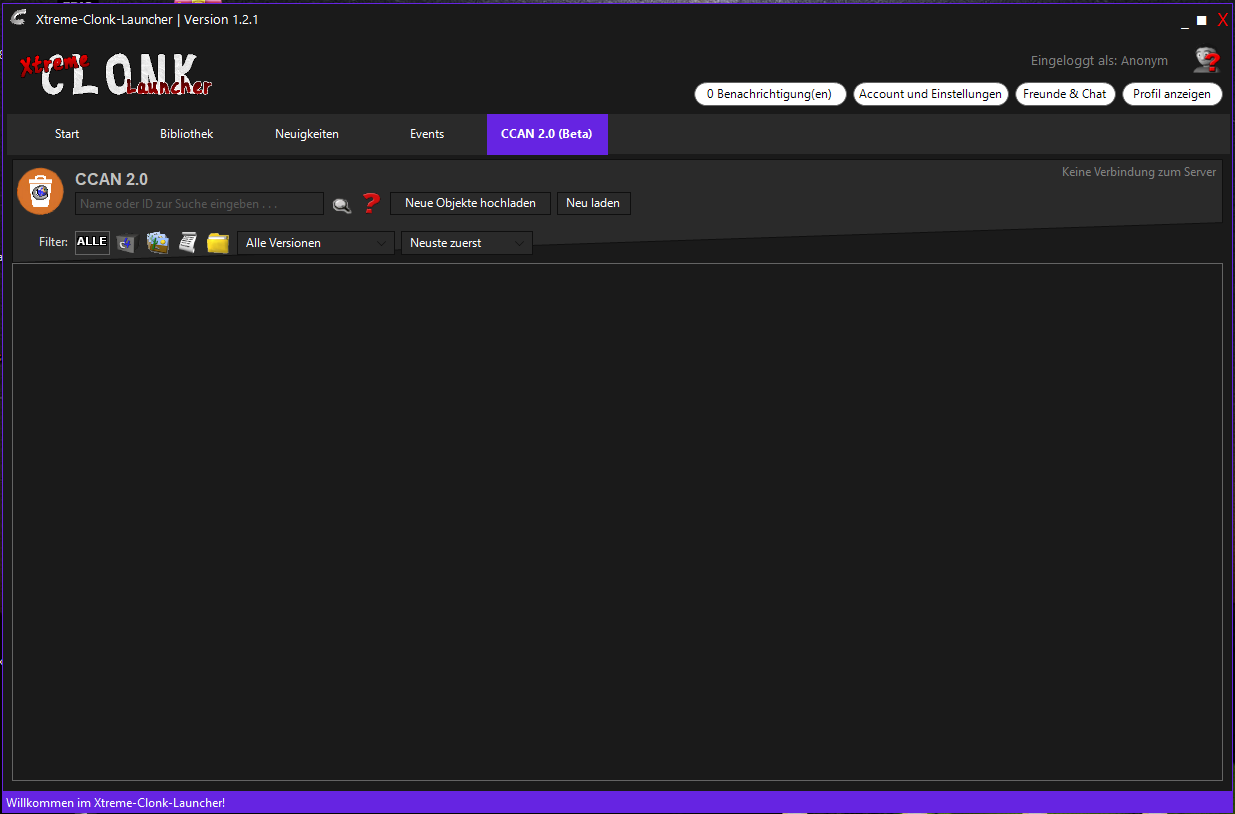Screen dimensions: 1235x814
Task: Focus the Name oder ID search field
Action: (200, 204)
